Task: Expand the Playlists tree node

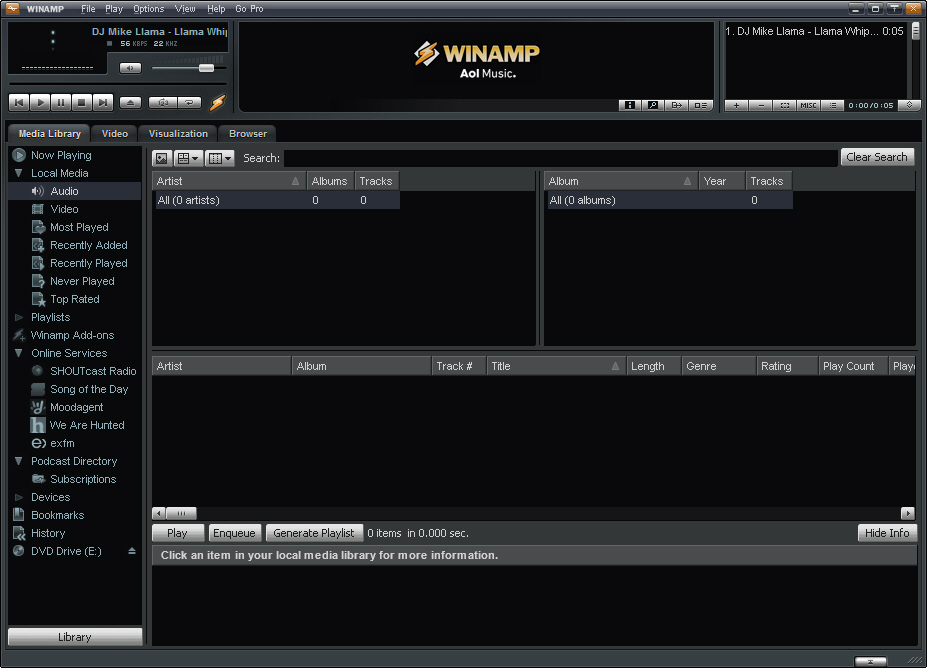Action: coord(19,317)
